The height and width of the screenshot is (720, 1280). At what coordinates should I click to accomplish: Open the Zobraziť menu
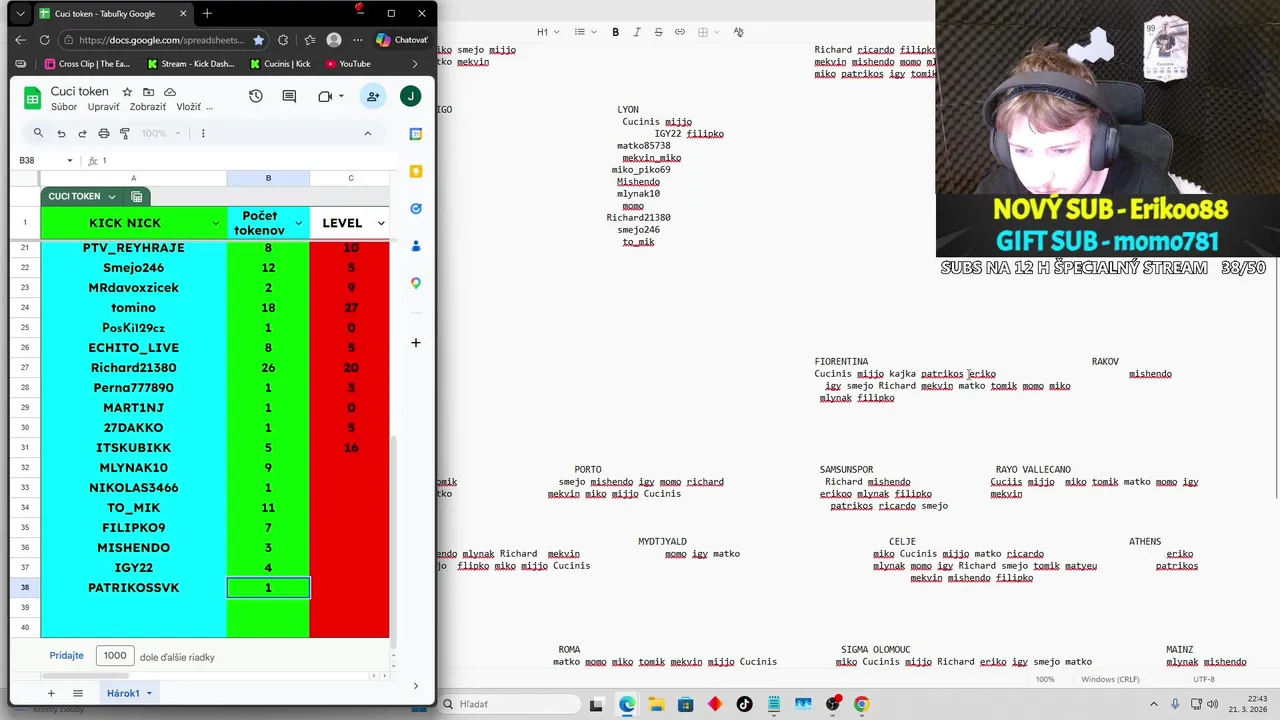pyautogui.click(x=148, y=107)
